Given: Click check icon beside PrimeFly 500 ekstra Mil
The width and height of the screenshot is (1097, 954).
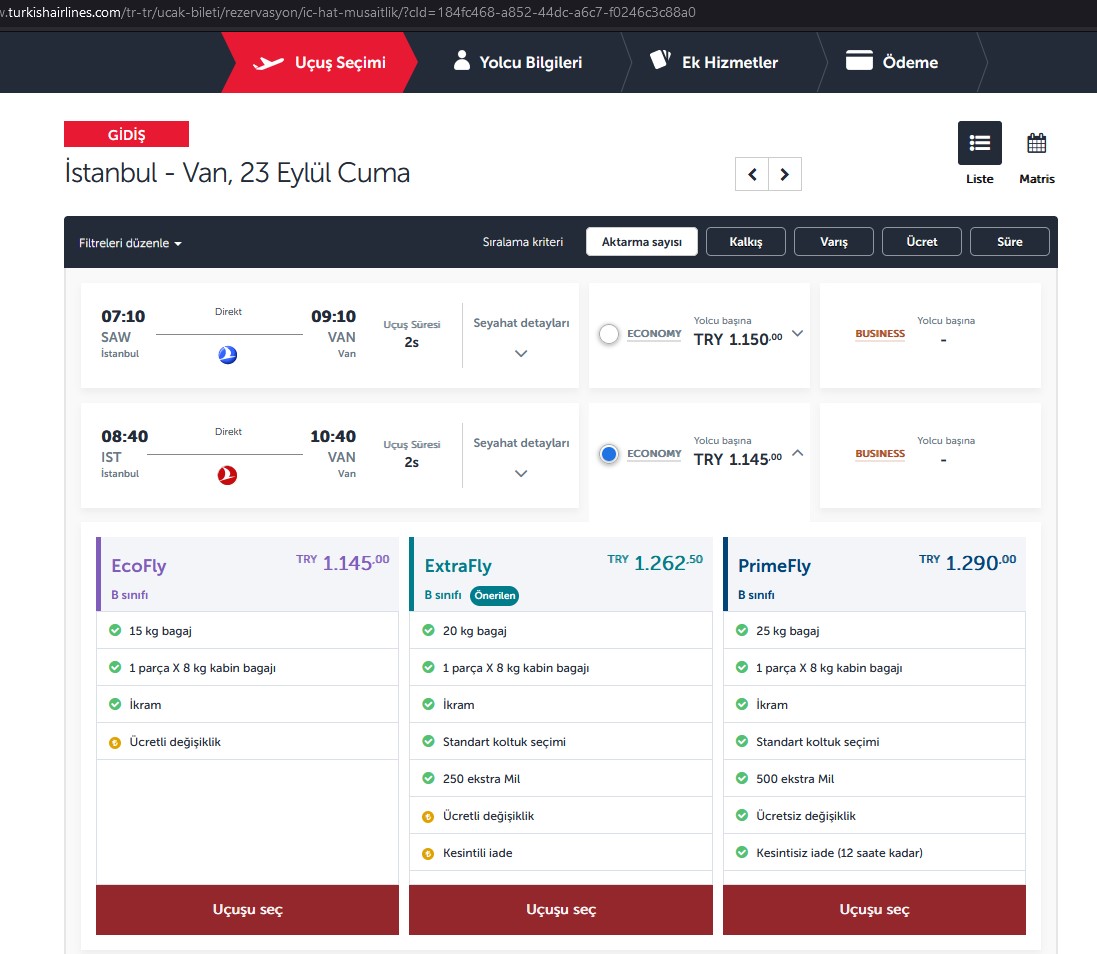Looking at the screenshot, I should pos(742,778).
